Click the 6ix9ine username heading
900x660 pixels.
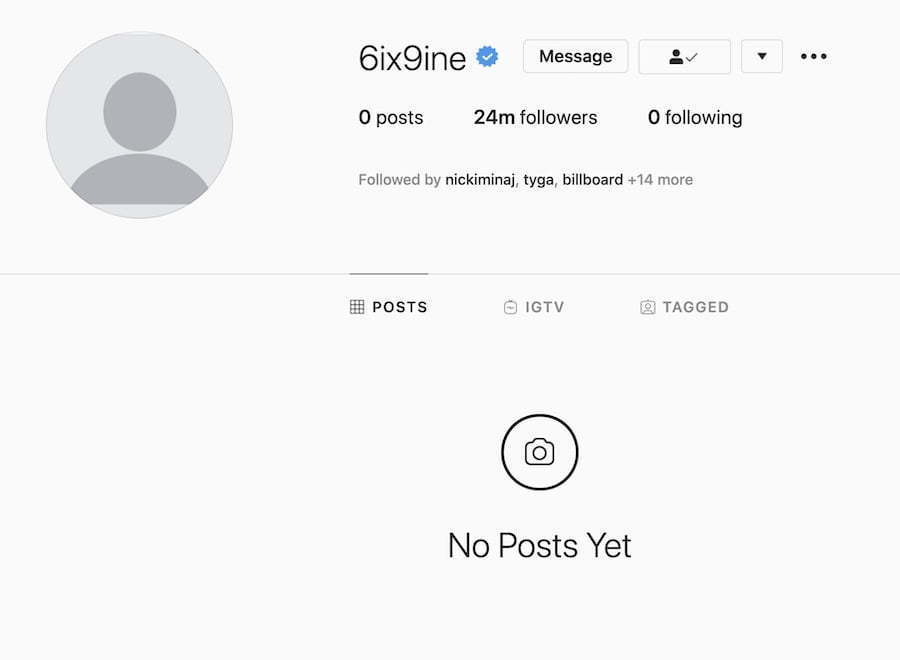point(412,58)
